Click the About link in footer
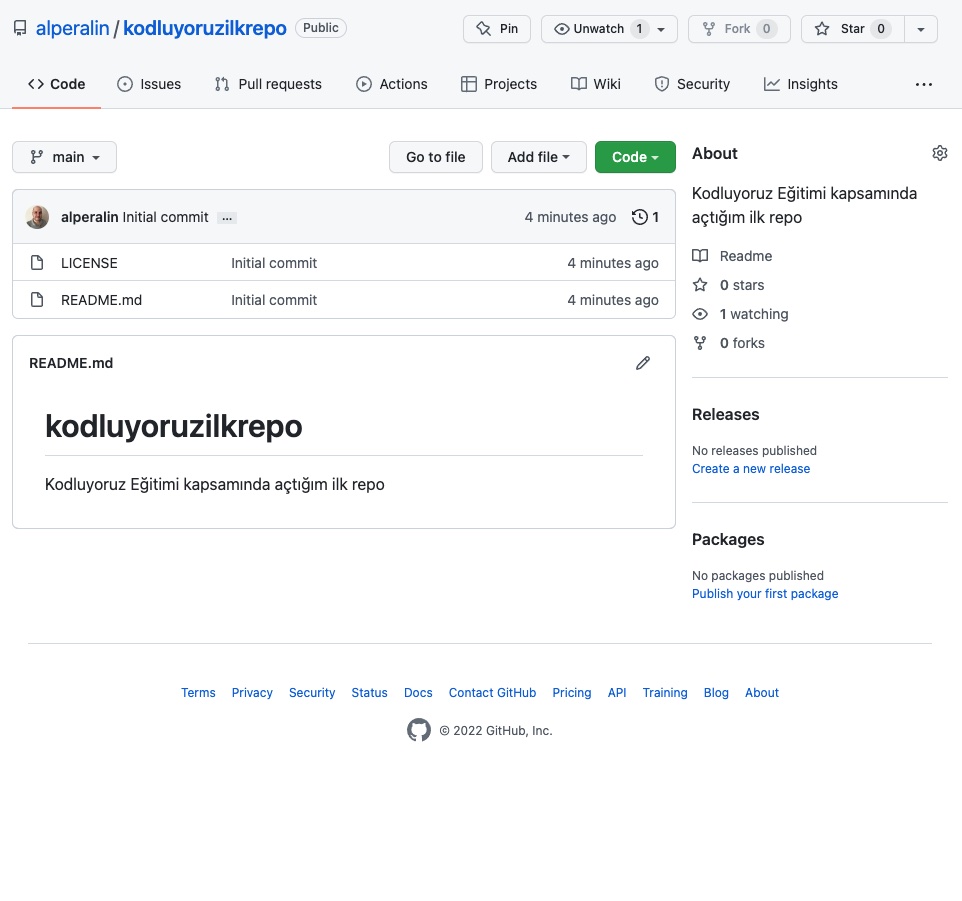This screenshot has width=962, height=901. 761,692
